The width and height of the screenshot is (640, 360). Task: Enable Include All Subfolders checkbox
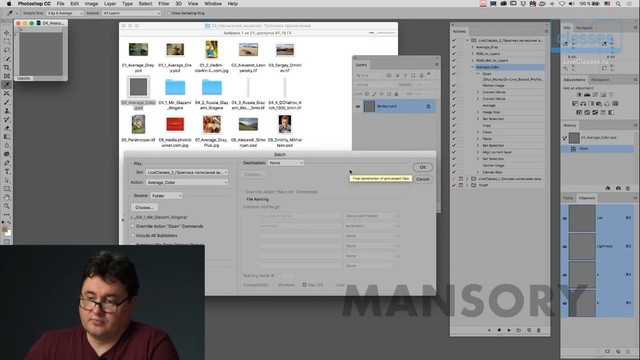pos(133,236)
